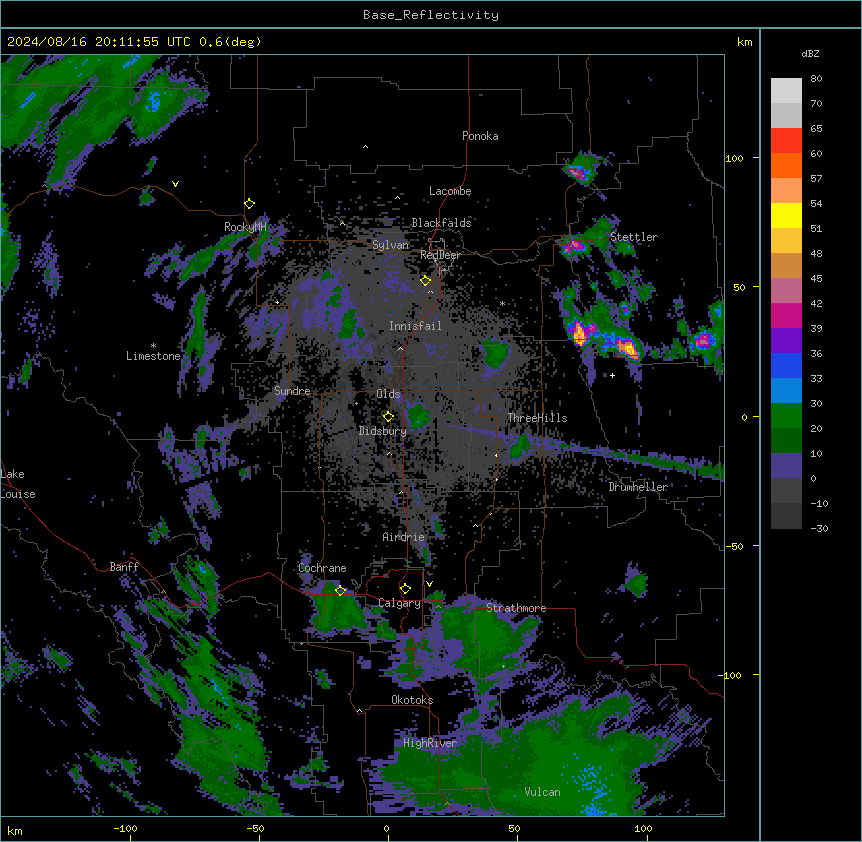Screen dimensions: 862x842
Task: Click the Lake Louise label
Action: click(18, 484)
